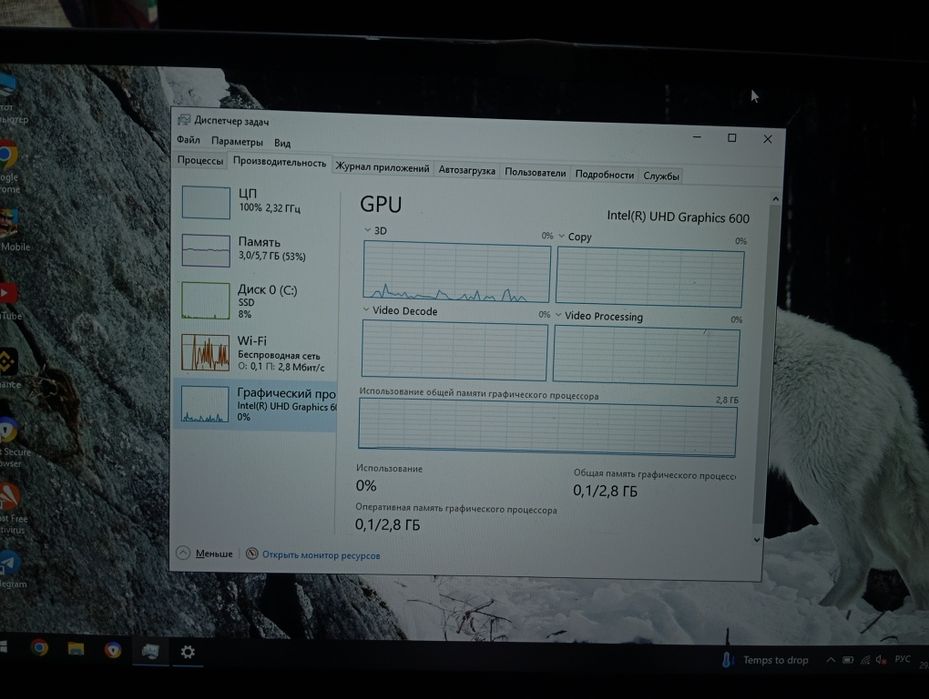The image size is (929, 699).
Task: Open Chrome from the taskbar
Action: pos(39,647)
